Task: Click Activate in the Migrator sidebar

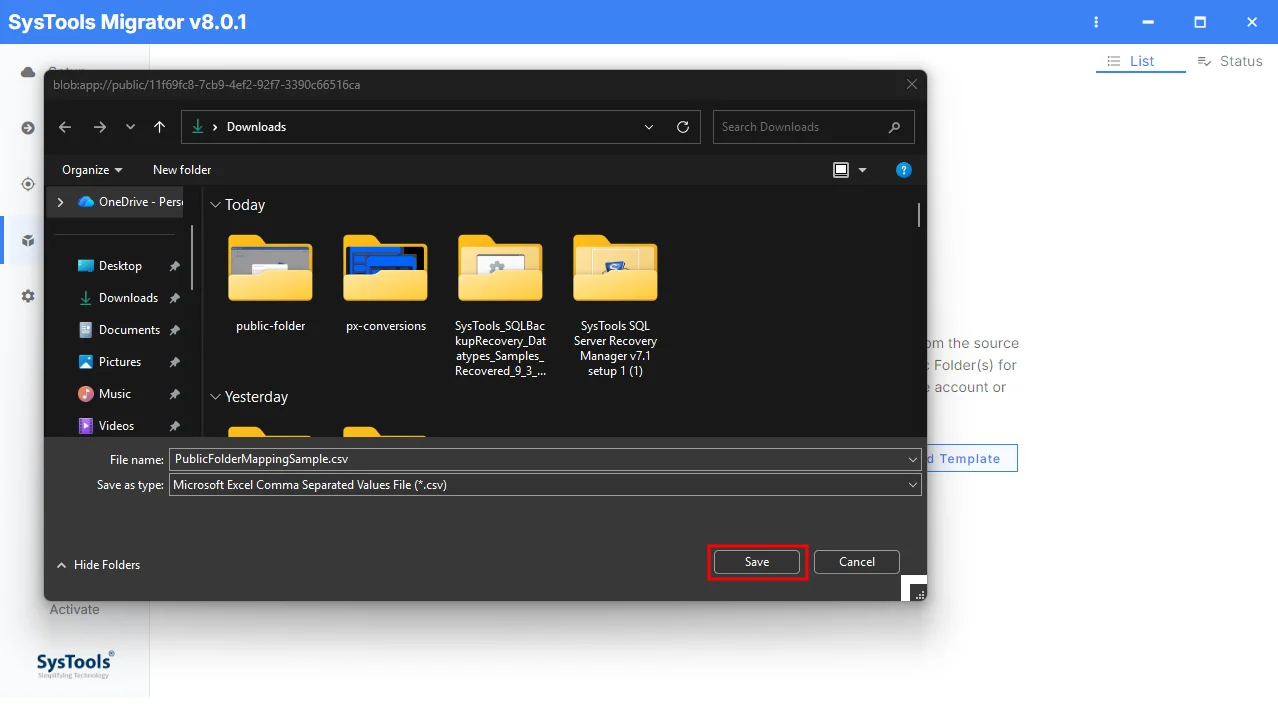Action: [75, 609]
